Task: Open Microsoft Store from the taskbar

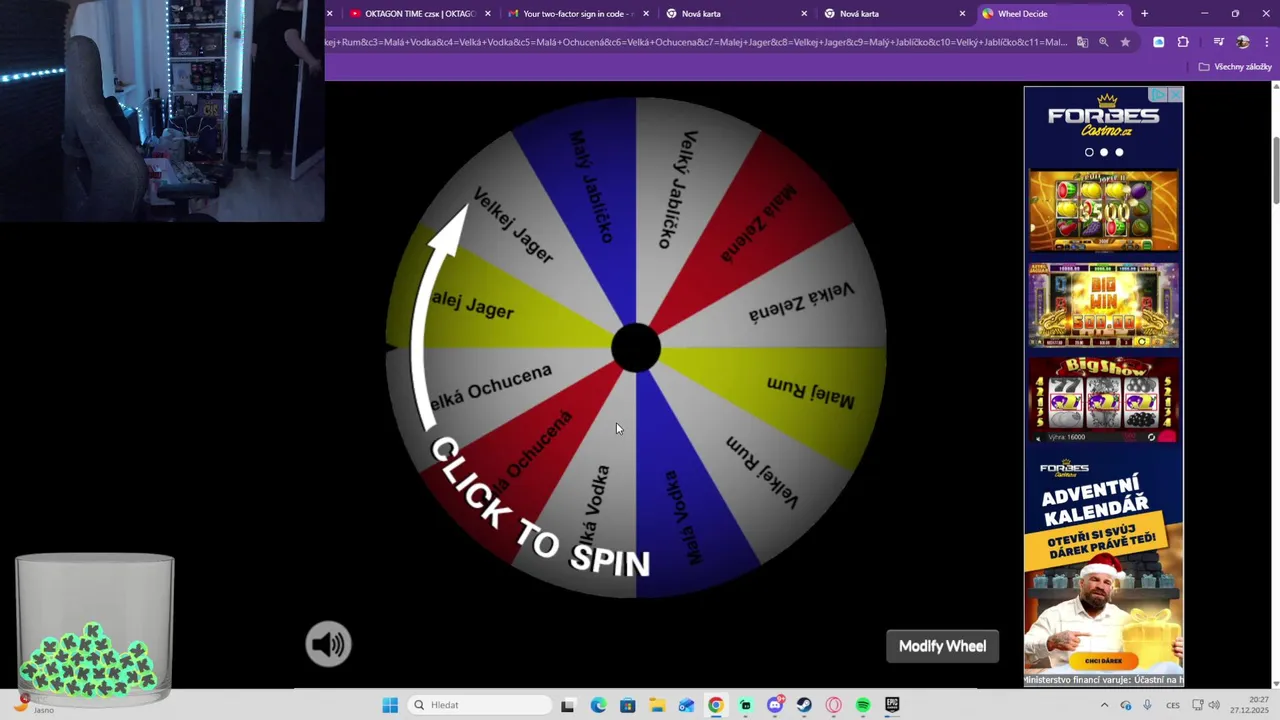Action: coord(627,705)
